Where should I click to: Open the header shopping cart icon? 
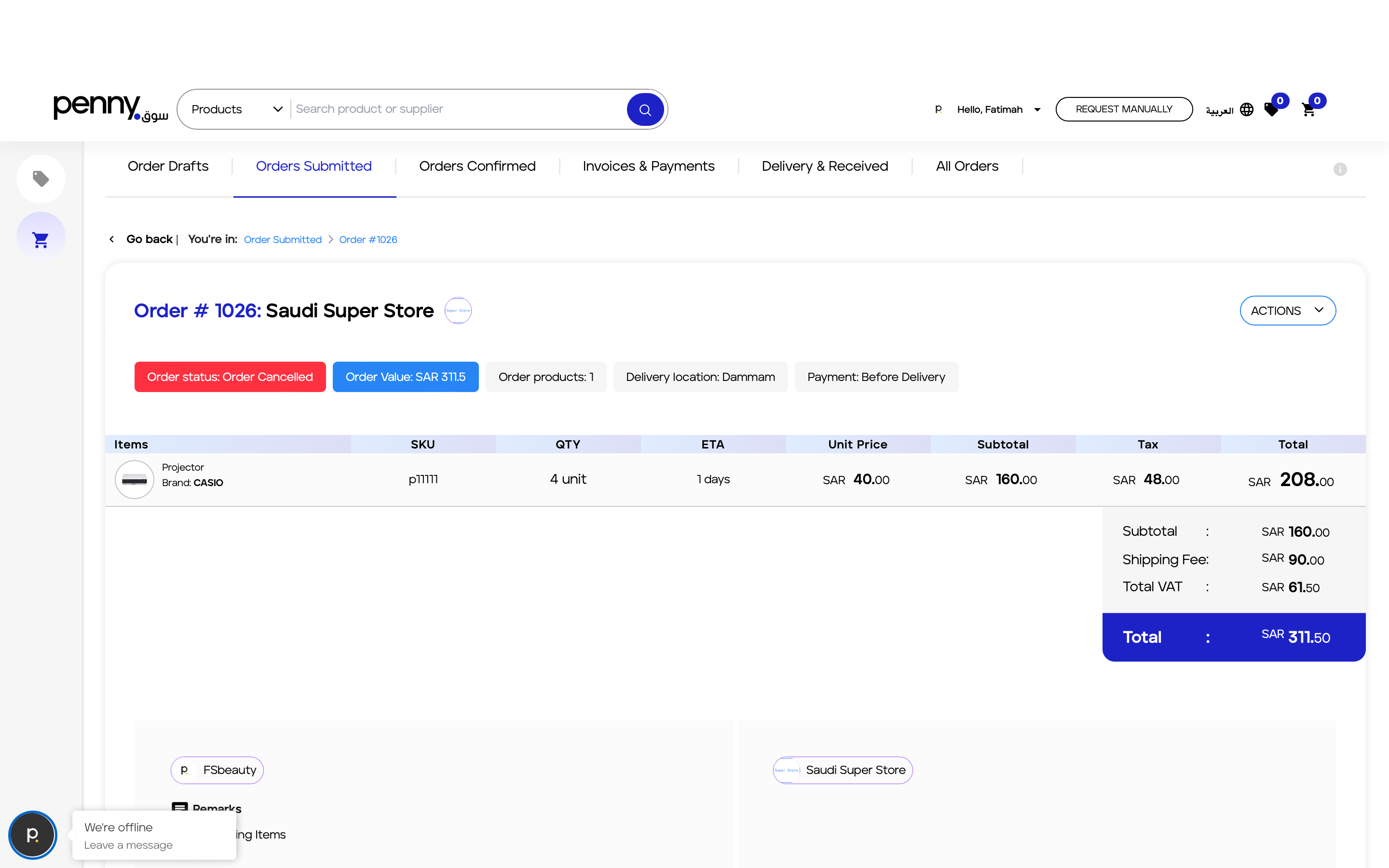[x=1309, y=109]
